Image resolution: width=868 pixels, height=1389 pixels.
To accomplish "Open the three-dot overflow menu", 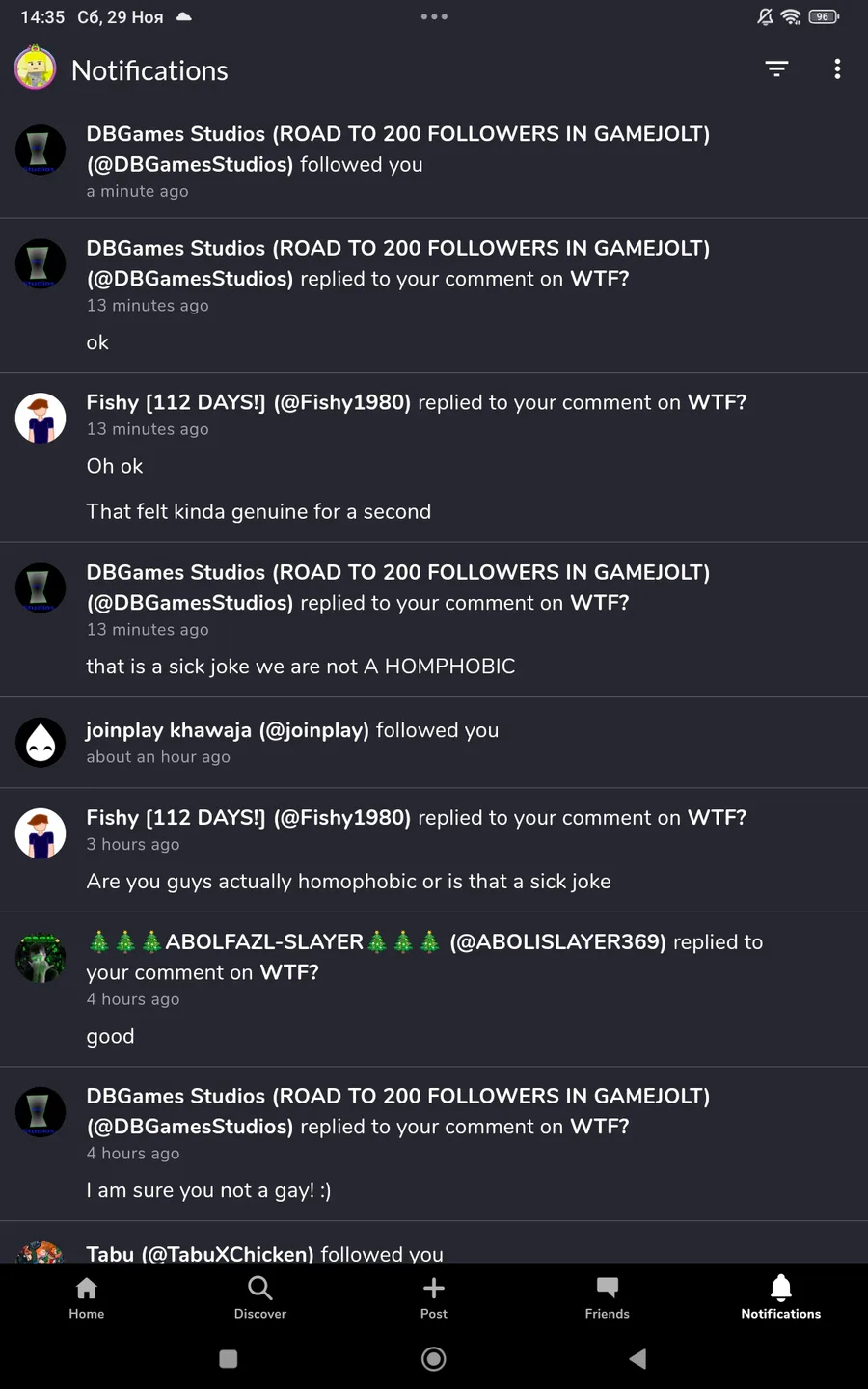I will pos(837,69).
